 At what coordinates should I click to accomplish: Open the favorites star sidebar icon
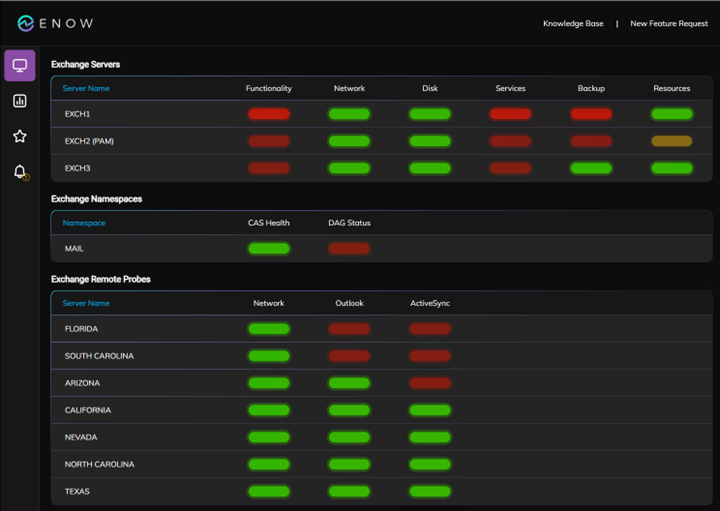pyautogui.click(x=19, y=136)
